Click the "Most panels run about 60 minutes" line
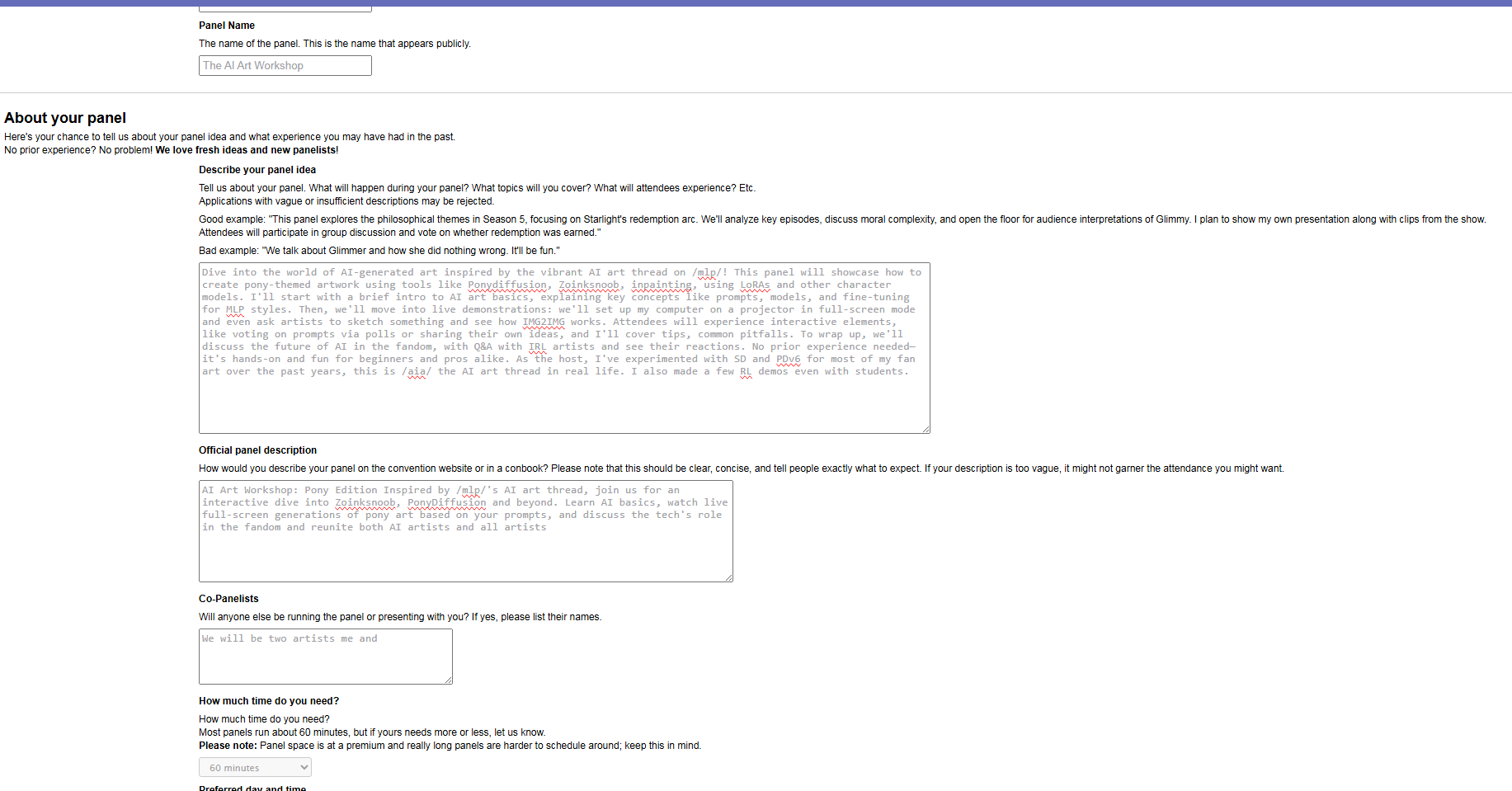Screen dimensions: 1512x791 tap(372, 732)
